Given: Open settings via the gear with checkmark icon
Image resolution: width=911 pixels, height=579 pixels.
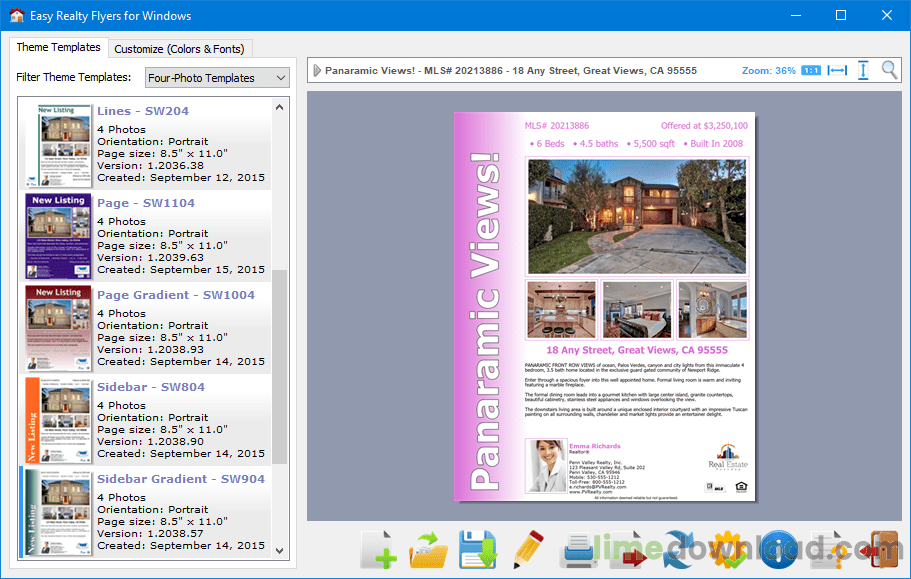Looking at the screenshot, I should pos(729,549).
